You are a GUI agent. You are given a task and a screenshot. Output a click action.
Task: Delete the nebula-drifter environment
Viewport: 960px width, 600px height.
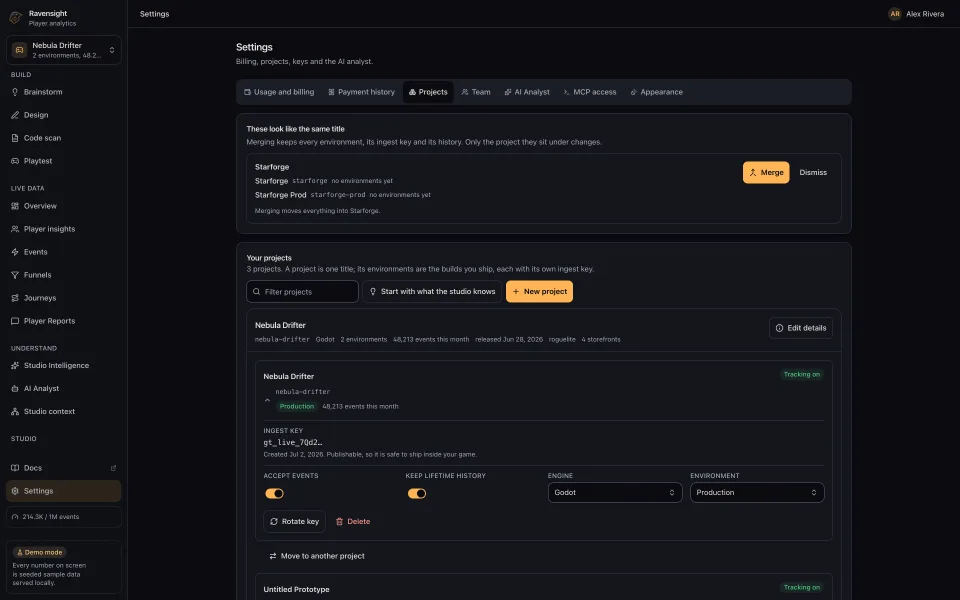coord(353,522)
